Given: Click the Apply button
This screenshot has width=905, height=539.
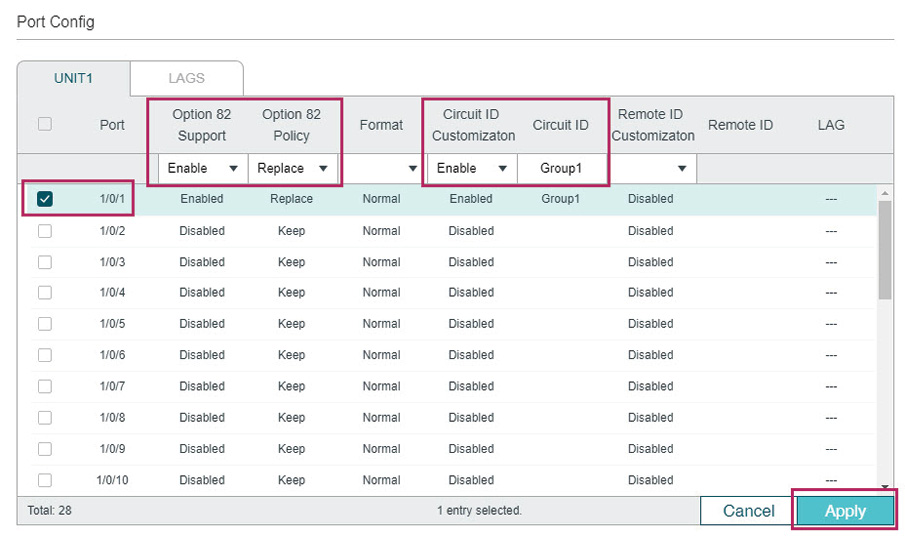Looking at the screenshot, I should tap(845, 511).
